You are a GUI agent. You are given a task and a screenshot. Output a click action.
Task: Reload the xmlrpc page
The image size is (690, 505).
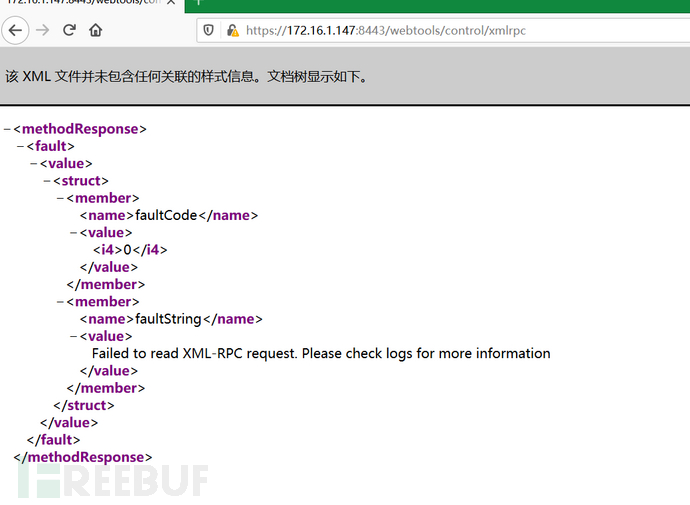[x=69, y=30]
